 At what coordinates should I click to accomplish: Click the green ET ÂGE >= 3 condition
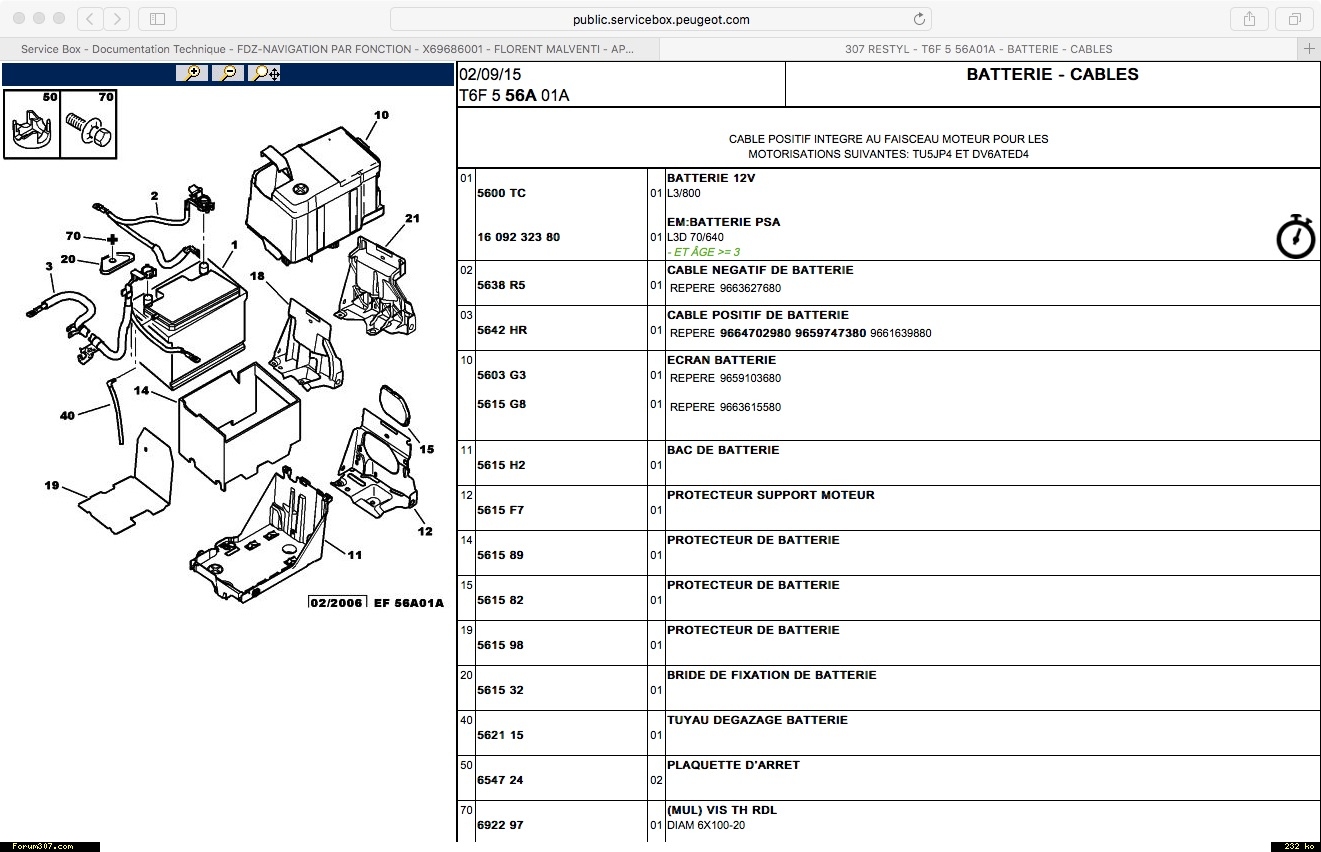click(706, 252)
